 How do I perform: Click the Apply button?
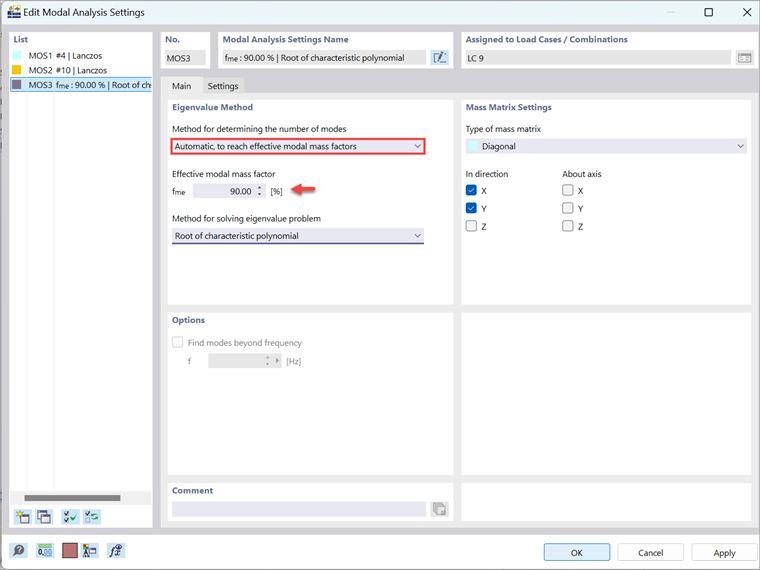click(x=724, y=553)
